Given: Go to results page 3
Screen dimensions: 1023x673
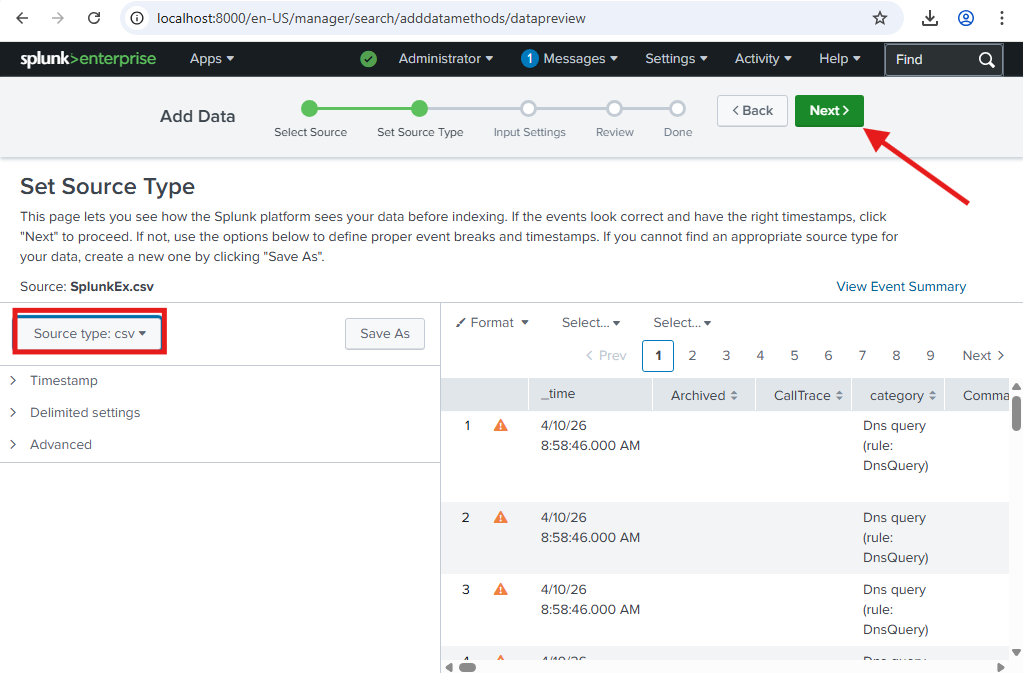Looking at the screenshot, I should point(726,356).
